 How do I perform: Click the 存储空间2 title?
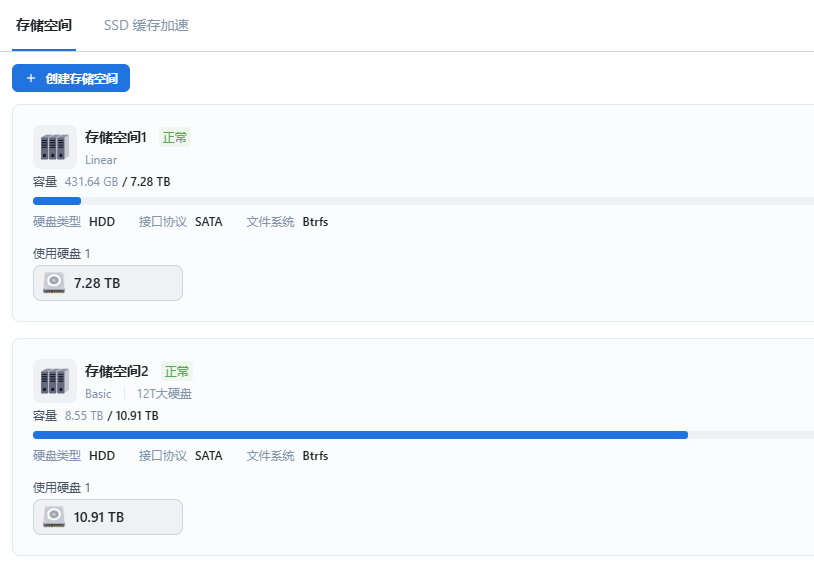point(117,371)
